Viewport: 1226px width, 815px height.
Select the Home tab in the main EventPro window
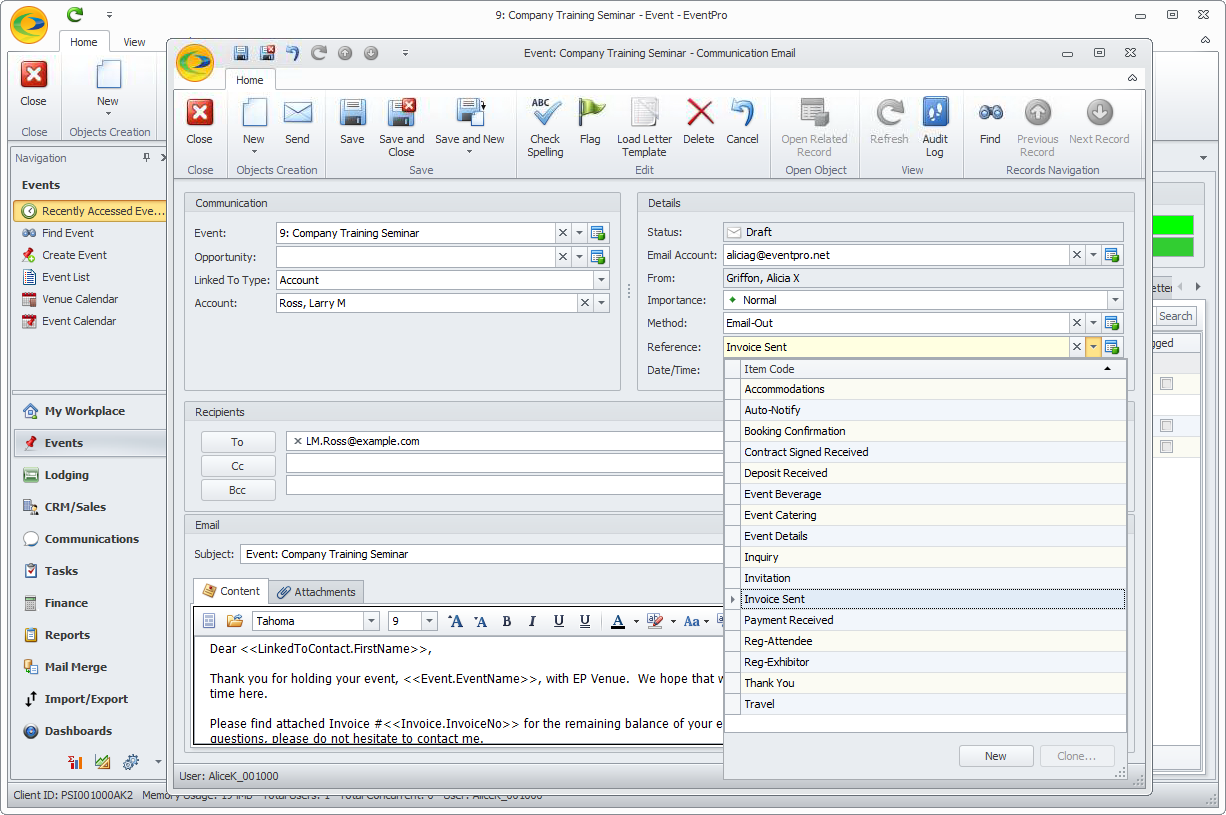(84, 42)
